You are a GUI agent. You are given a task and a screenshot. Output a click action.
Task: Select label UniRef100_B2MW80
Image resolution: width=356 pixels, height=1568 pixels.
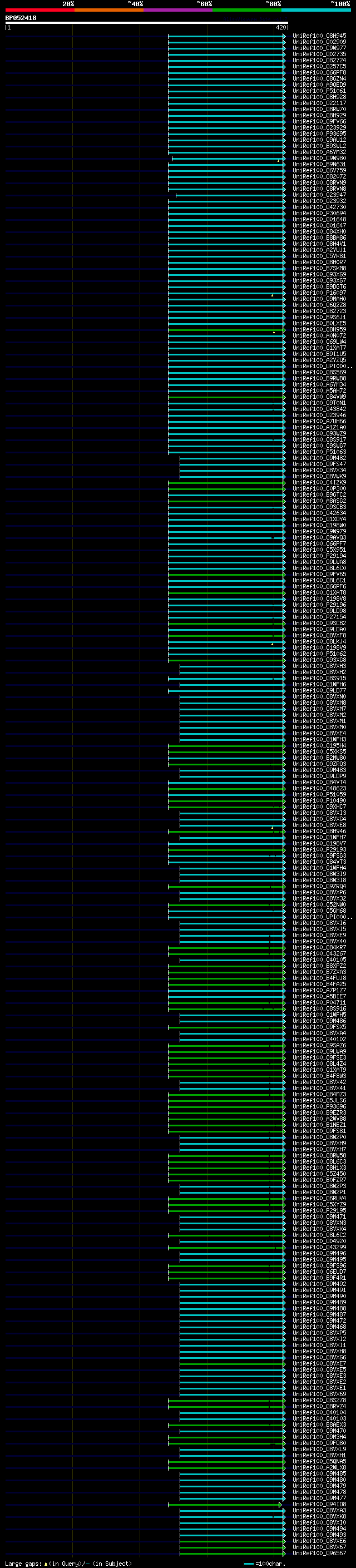(x=319, y=758)
